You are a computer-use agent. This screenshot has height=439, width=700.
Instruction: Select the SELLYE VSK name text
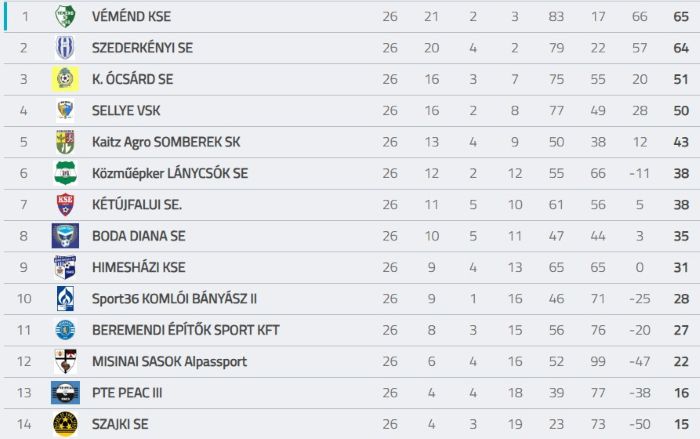click(x=126, y=110)
